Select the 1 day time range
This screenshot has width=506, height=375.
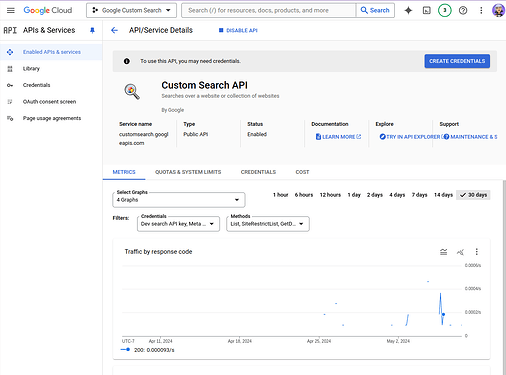pyautogui.click(x=354, y=195)
